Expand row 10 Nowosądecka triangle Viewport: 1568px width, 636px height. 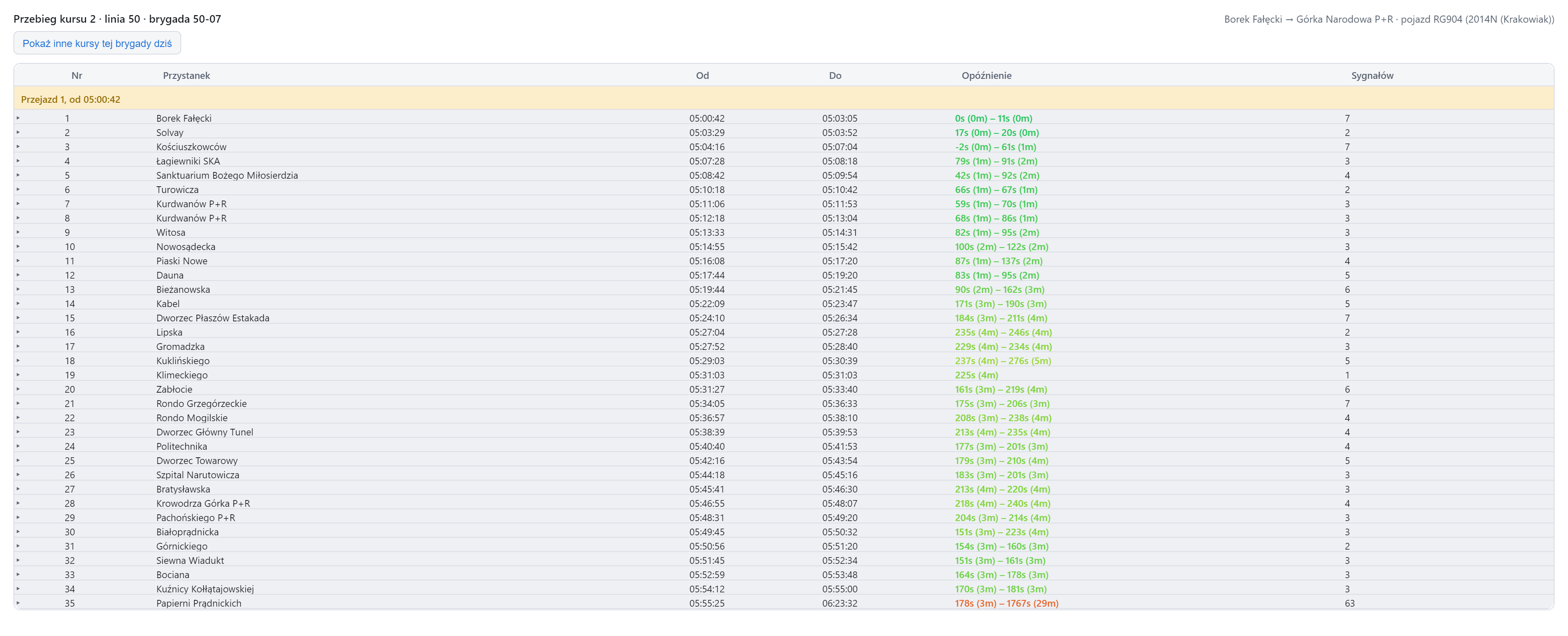point(18,246)
